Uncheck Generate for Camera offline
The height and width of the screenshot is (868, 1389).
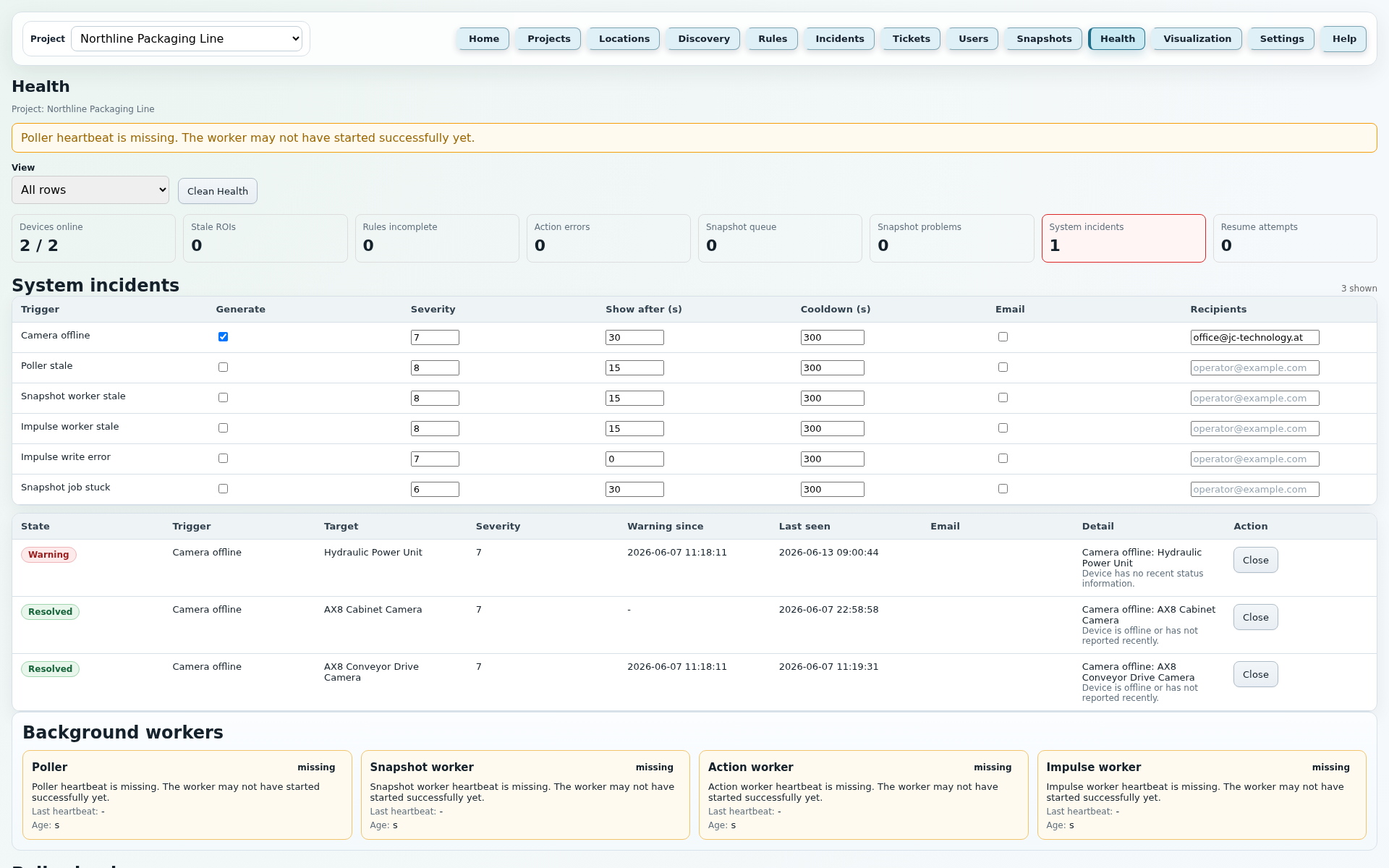point(223,336)
